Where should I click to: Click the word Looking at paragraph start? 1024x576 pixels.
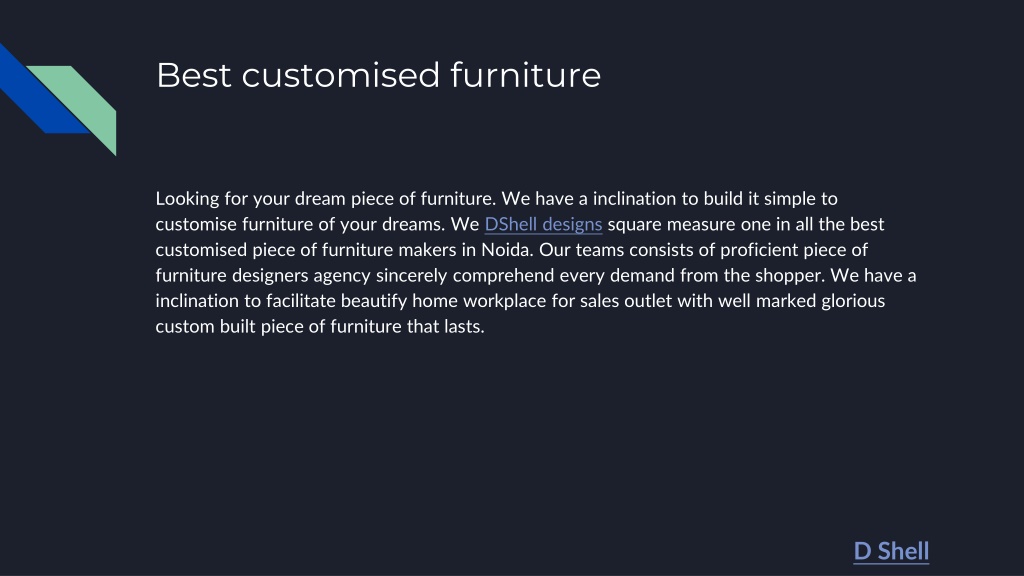[187, 199]
